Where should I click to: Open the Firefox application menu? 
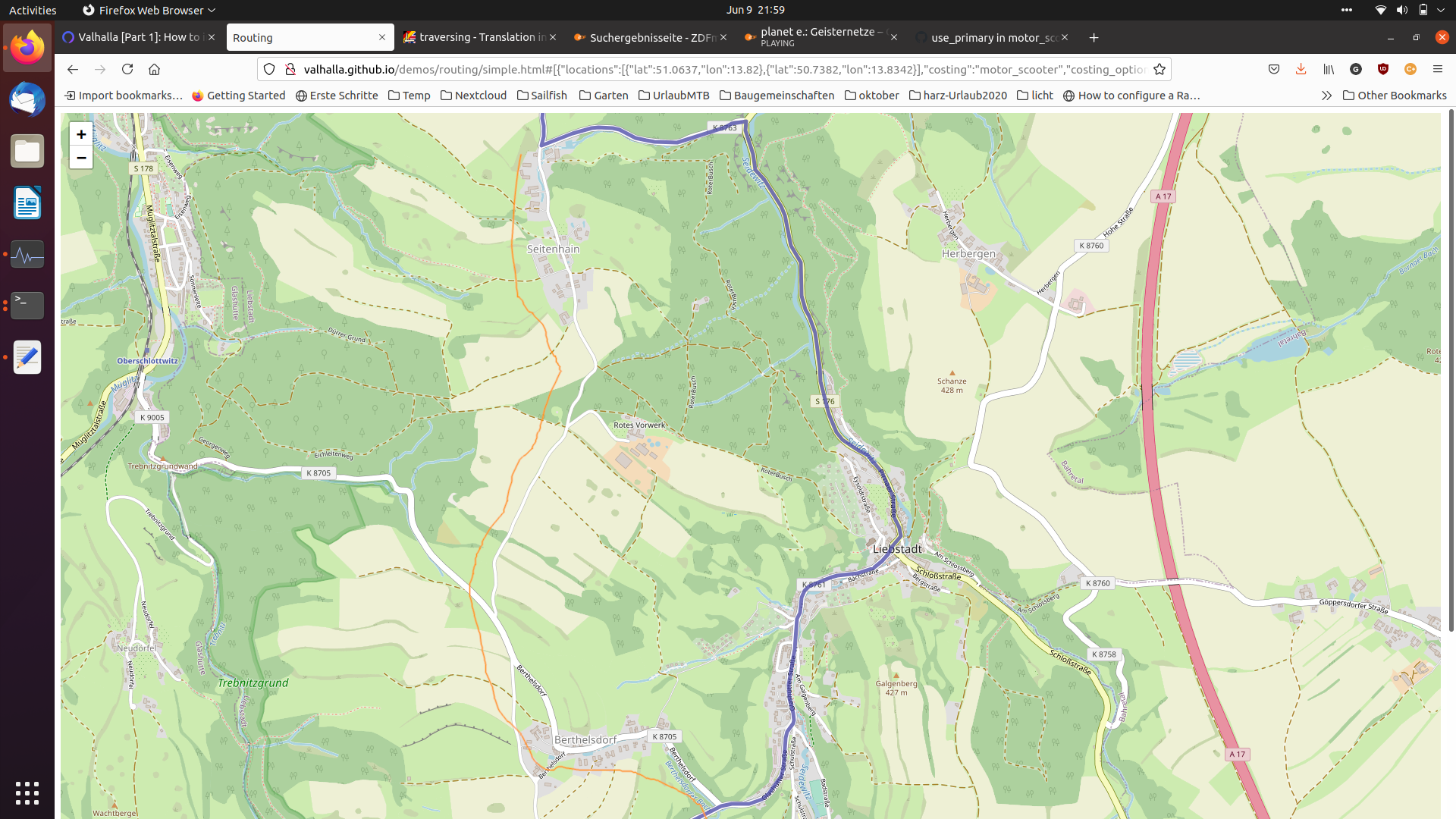point(1438,69)
